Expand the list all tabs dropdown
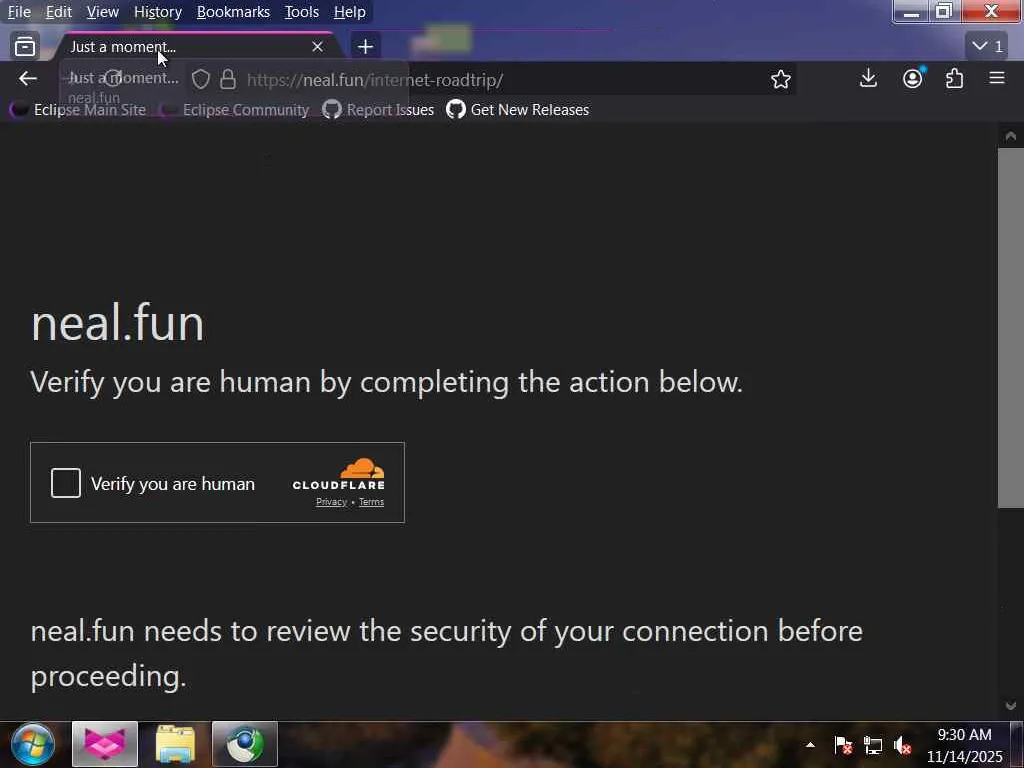 tap(987, 46)
